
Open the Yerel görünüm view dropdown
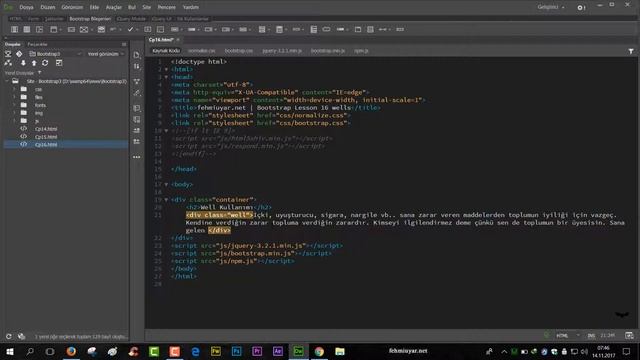(105, 54)
